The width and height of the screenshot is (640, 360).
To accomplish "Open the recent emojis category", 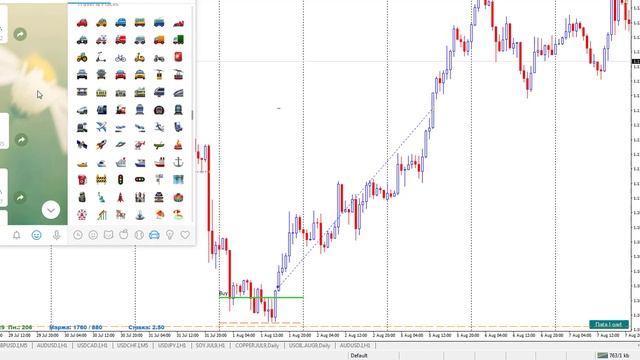I will tap(78, 235).
